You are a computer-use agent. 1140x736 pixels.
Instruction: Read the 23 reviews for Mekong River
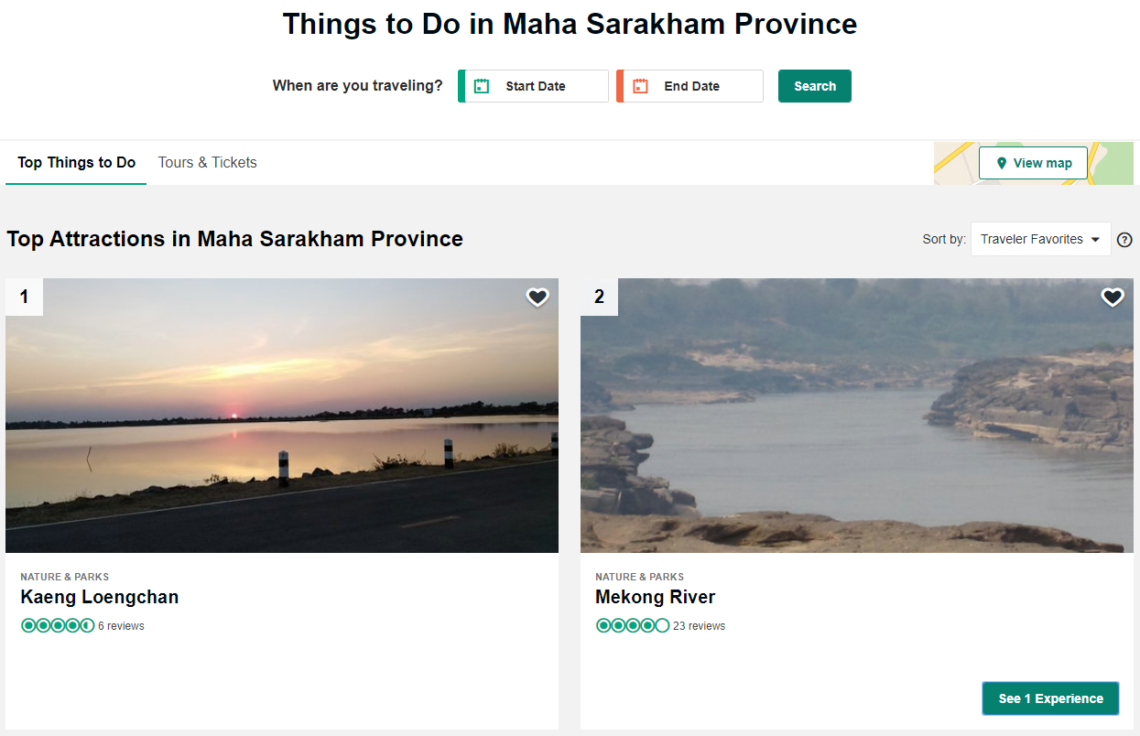tap(699, 626)
